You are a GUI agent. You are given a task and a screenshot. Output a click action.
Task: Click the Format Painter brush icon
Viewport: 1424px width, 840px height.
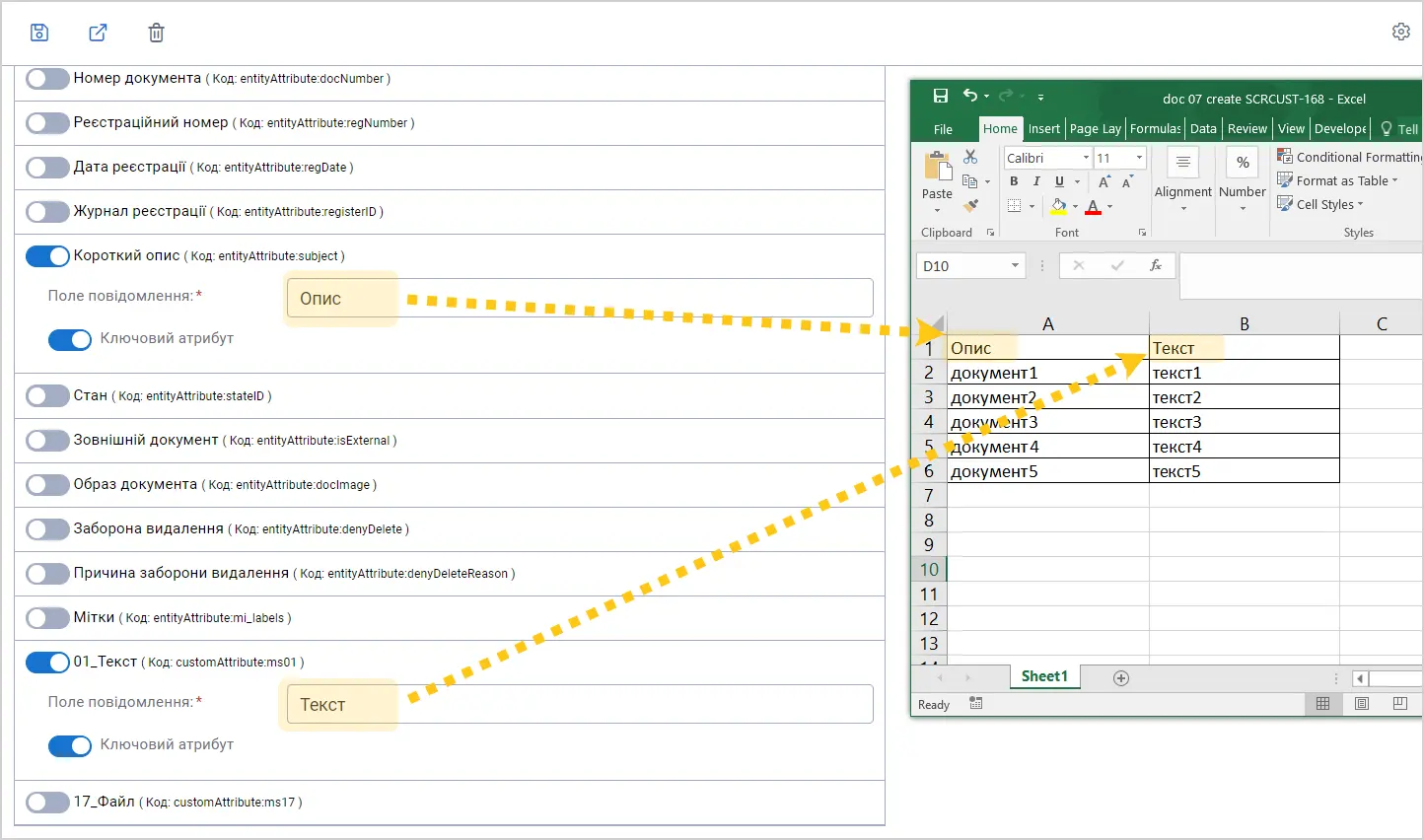970,206
